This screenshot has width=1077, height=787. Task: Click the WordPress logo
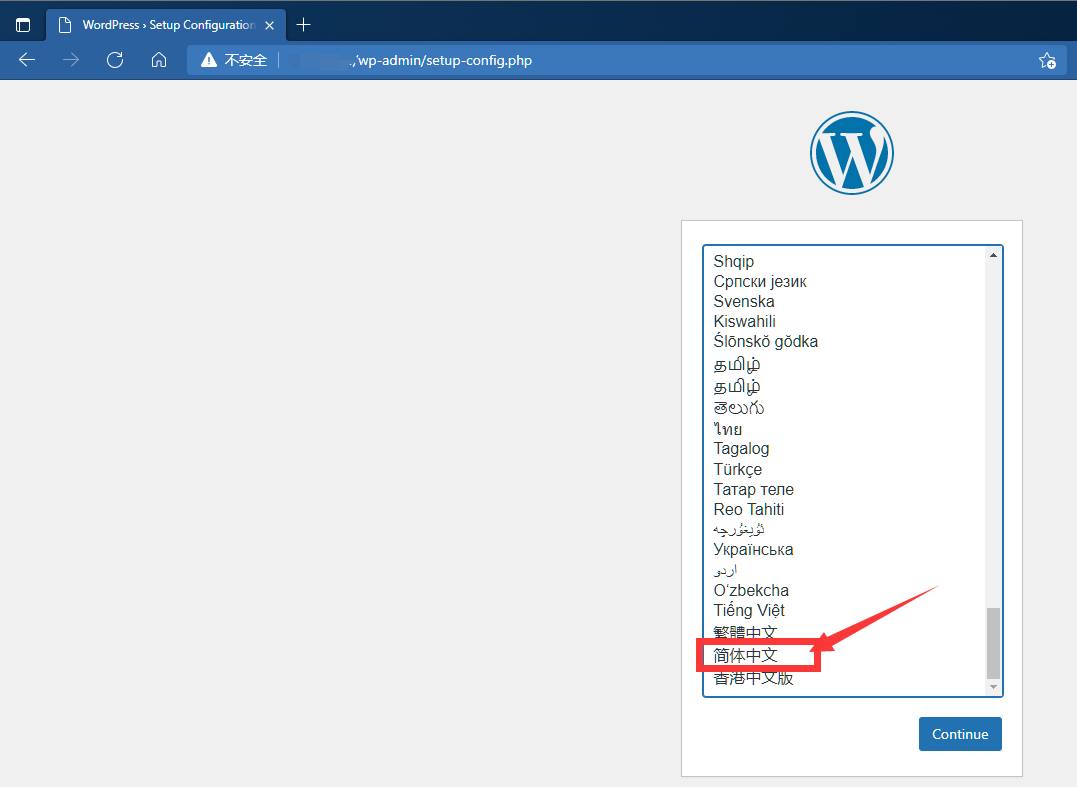(852, 153)
